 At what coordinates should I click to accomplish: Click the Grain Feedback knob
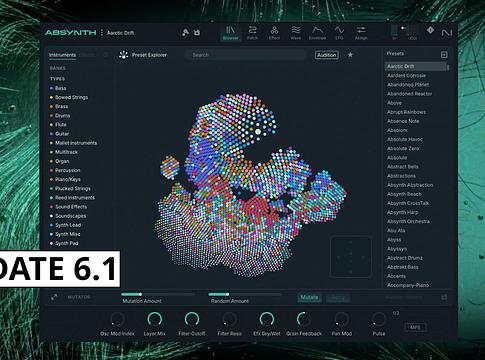tap(304, 320)
